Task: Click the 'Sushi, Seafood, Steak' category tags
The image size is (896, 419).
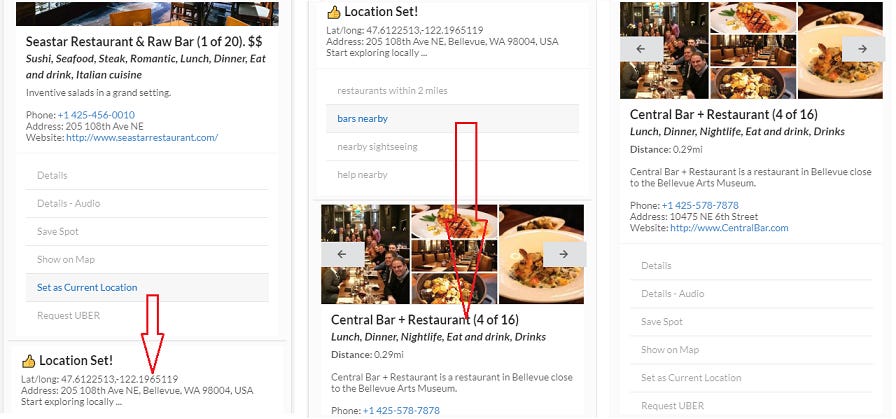Action: (x=146, y=66)
